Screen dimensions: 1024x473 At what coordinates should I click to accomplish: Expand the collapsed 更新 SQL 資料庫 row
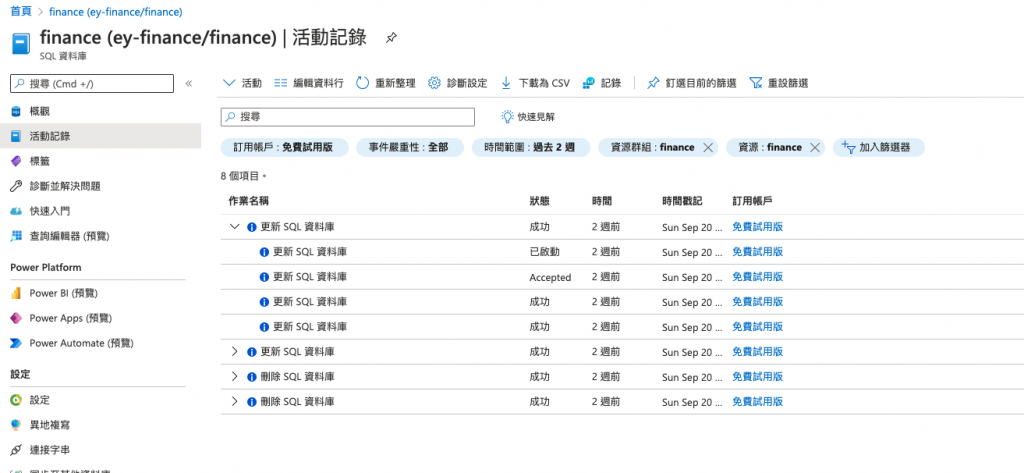235,351
